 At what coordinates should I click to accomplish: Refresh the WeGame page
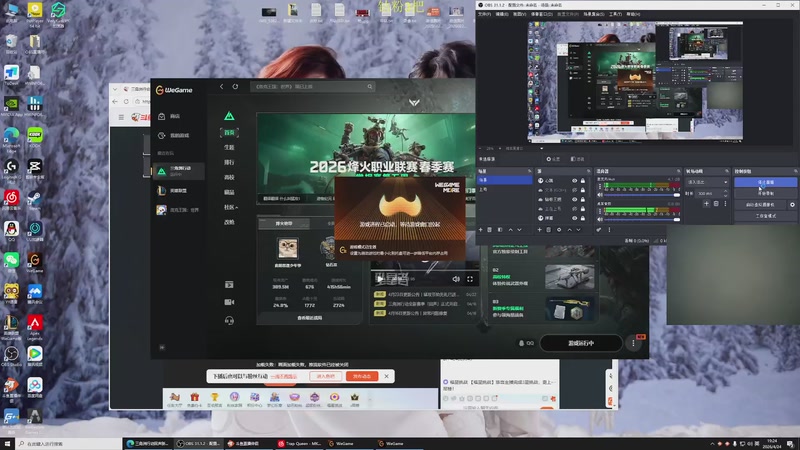(235, 87)
